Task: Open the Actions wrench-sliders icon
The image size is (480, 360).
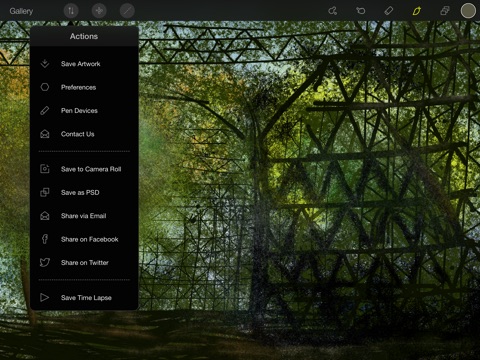Action: [71, 11]
